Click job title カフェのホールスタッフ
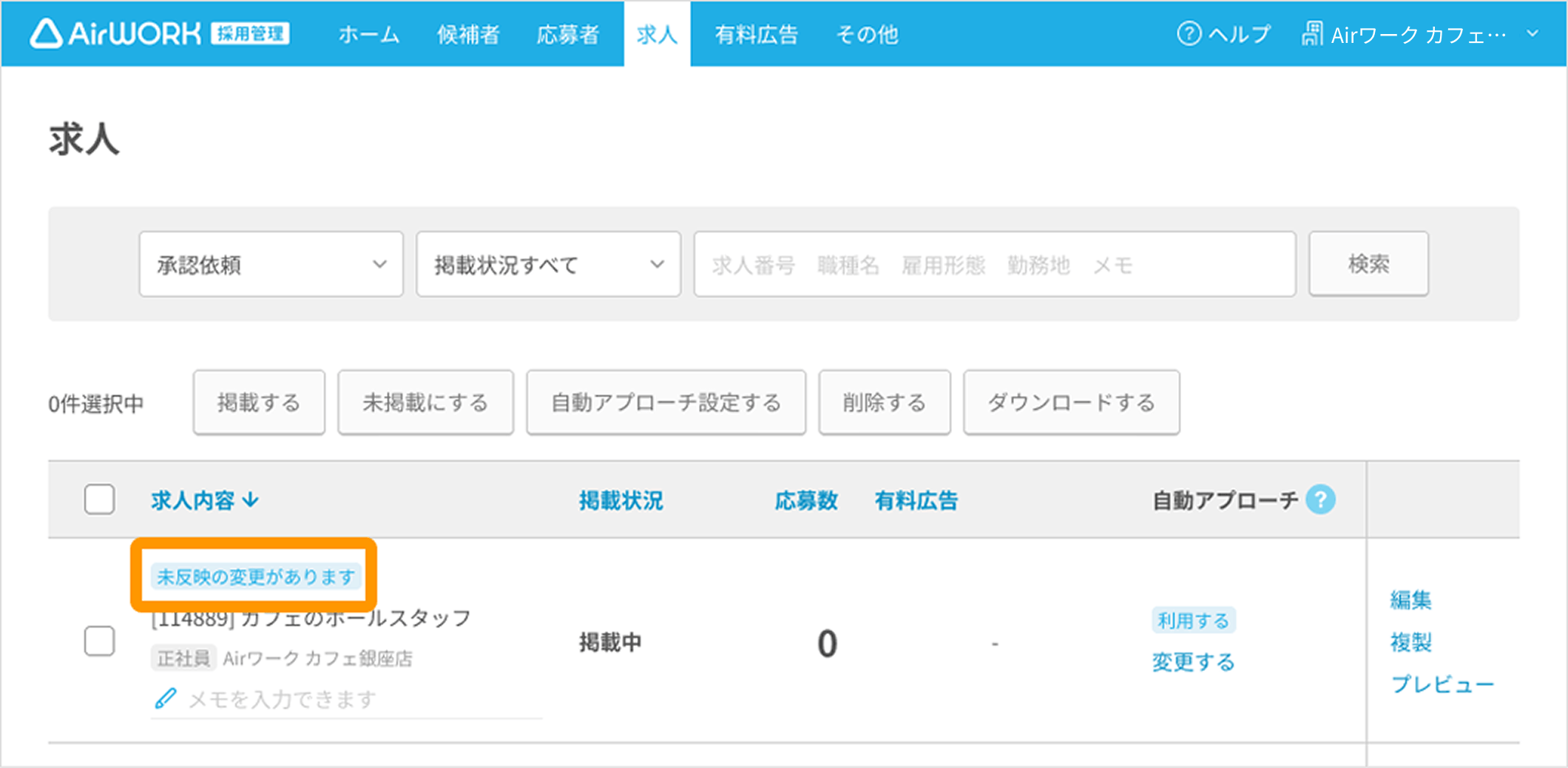This screenshot has width=1568, height=768. click(x=356, y=618)
